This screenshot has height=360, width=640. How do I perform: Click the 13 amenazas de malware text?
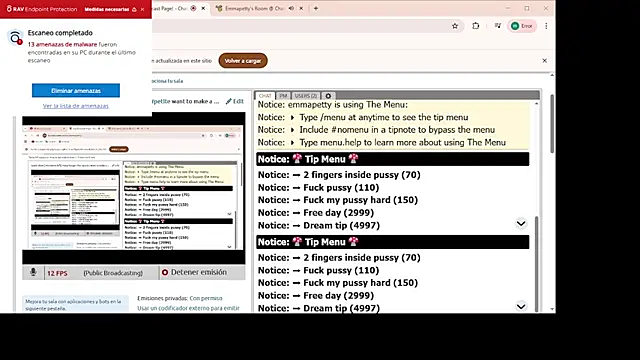click(x=62, y=44)
